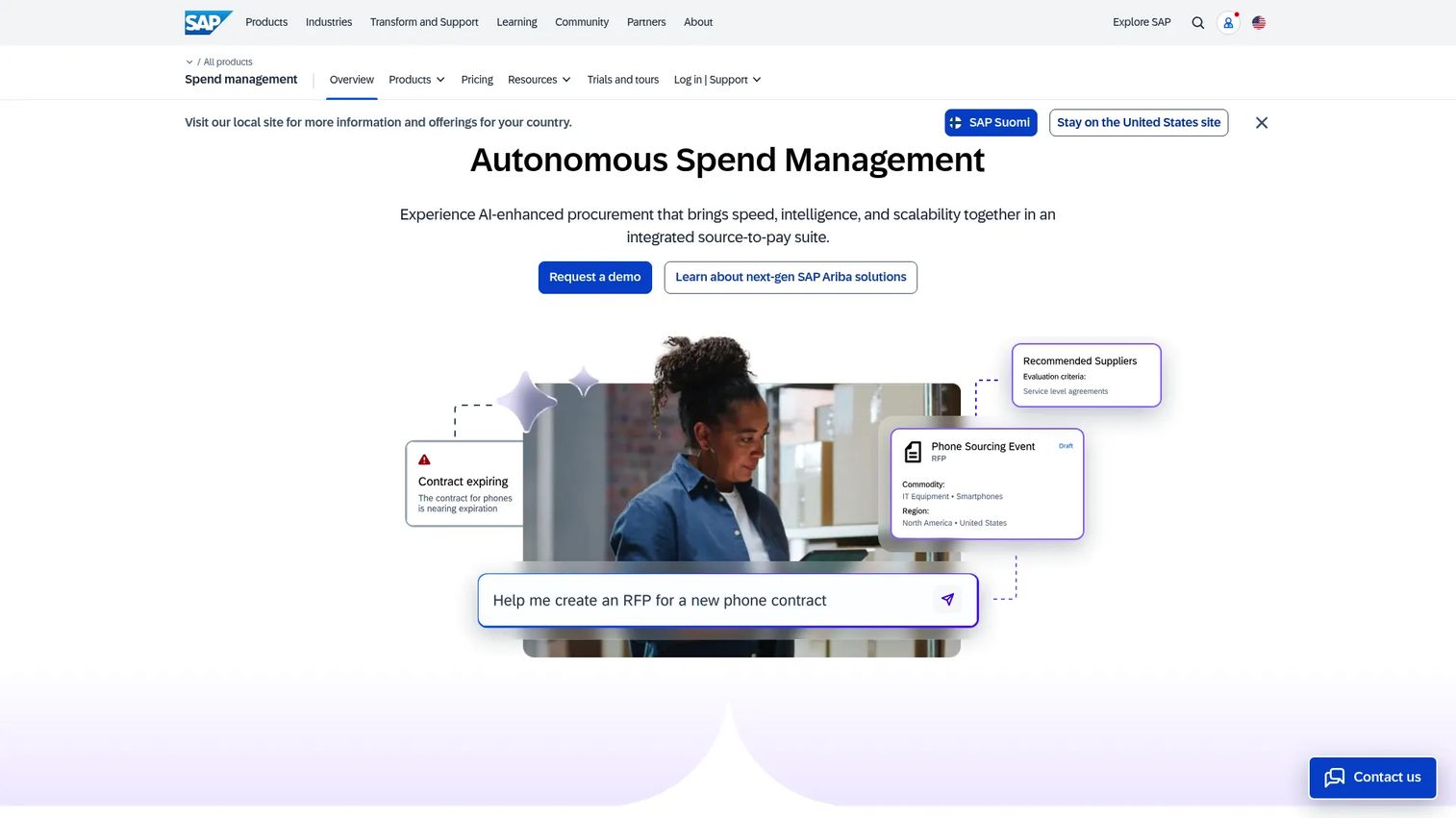The image size is (1456, 818).
Task: Open the Partners menu
Action: 646,22
